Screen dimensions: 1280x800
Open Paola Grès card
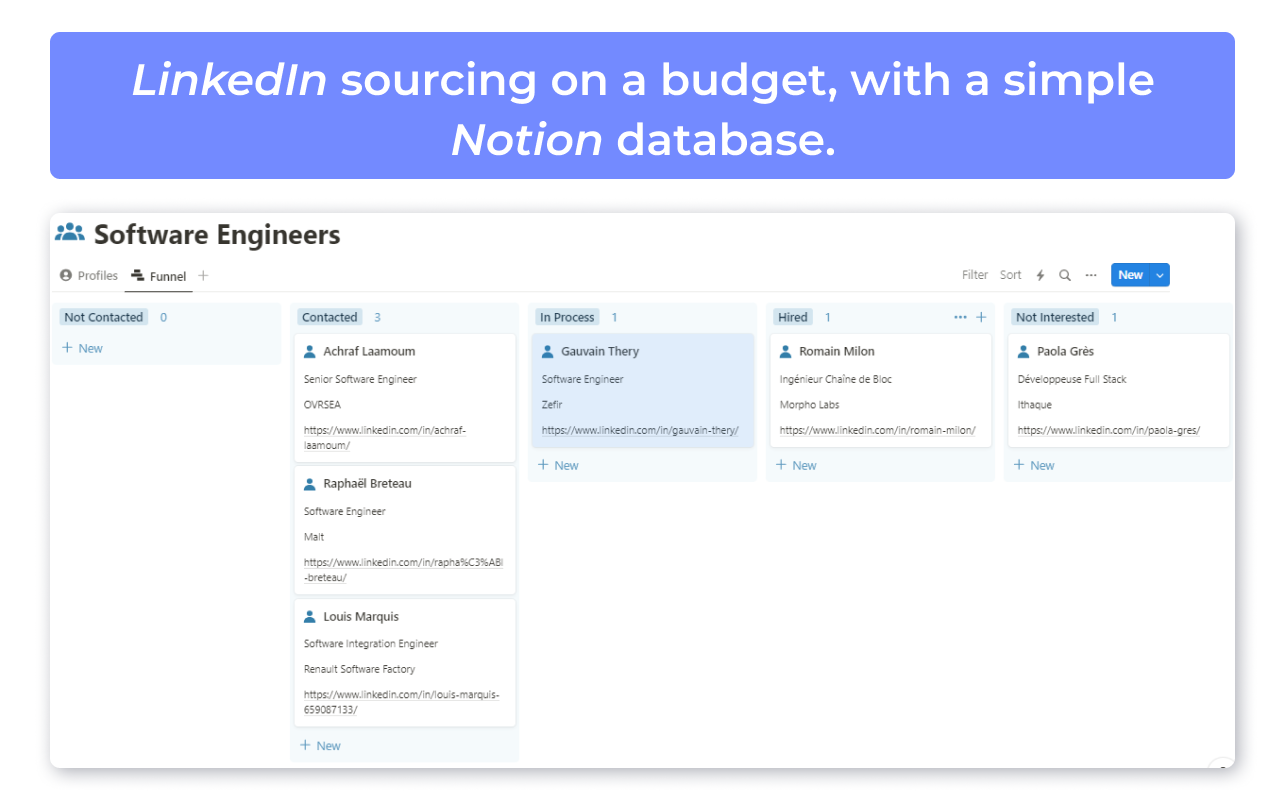[x=1119, y=390]
